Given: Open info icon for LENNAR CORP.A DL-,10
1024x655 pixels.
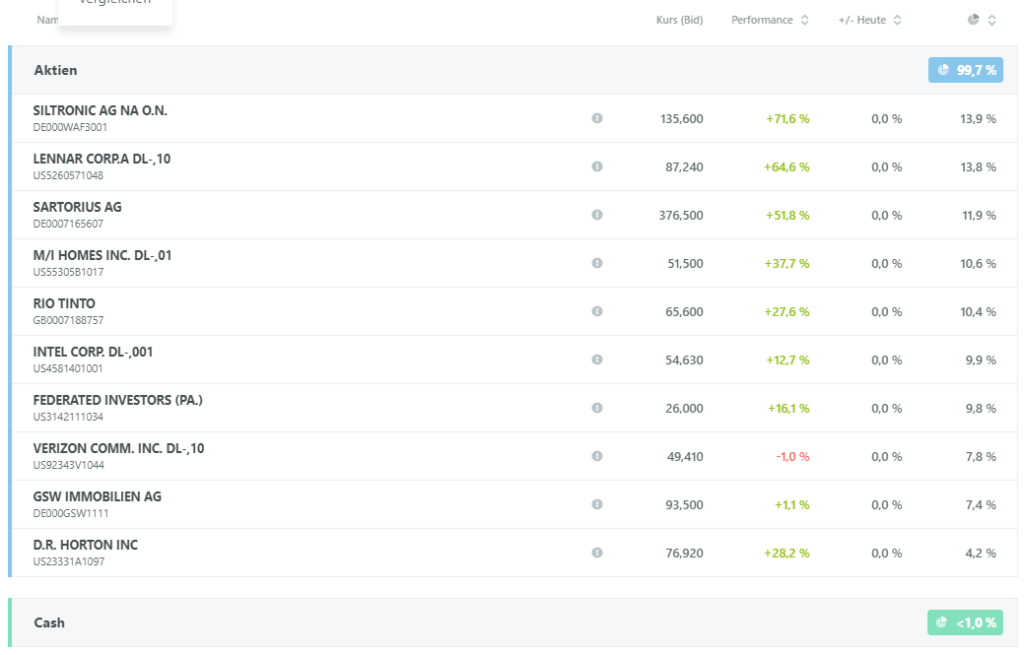Looking at the screenshot, I should (597, 167).
